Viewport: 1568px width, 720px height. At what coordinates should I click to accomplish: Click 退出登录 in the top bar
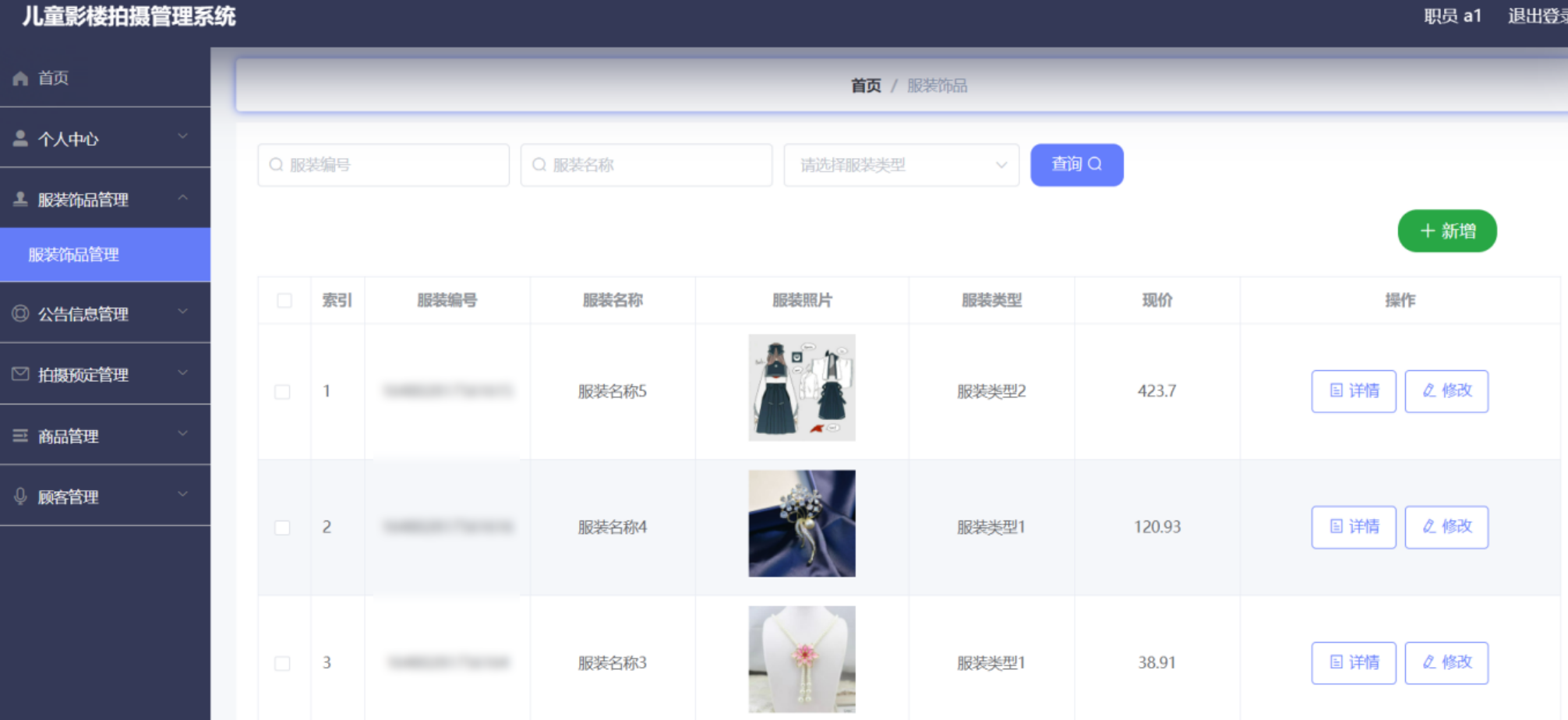[x=1538, y=16]
